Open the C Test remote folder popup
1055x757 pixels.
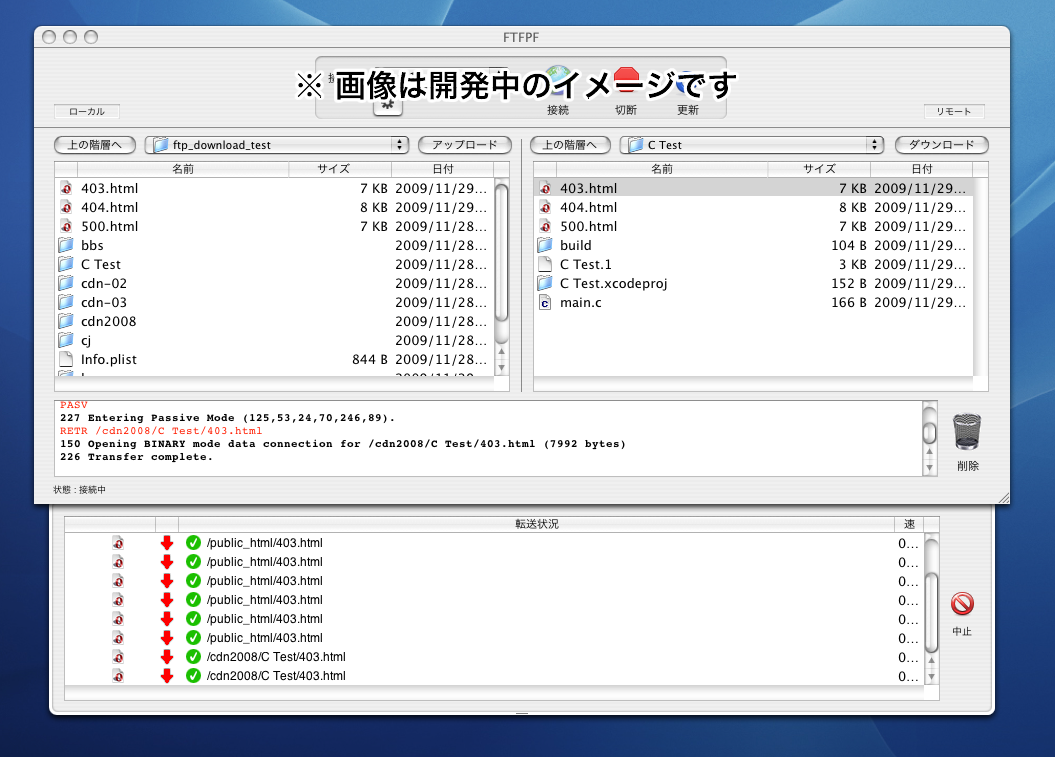click(x=752, y=145)
